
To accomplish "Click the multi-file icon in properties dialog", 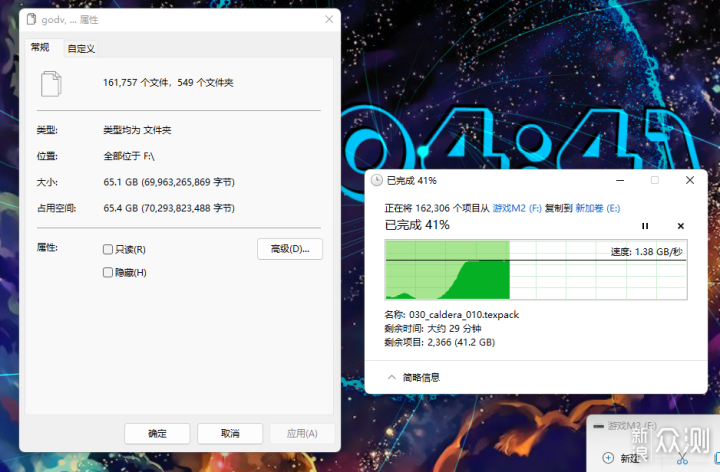I will 51,84.
